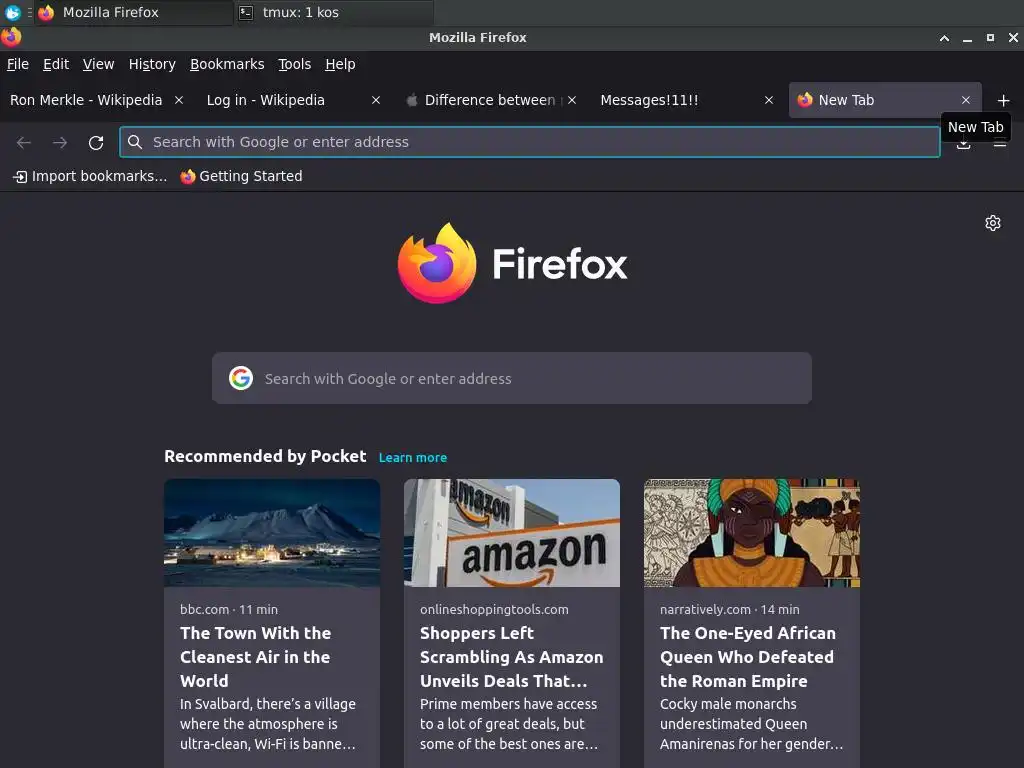Viewport: 1024px width, 768px height.
Task: Open the View menu
Action: 98,64
